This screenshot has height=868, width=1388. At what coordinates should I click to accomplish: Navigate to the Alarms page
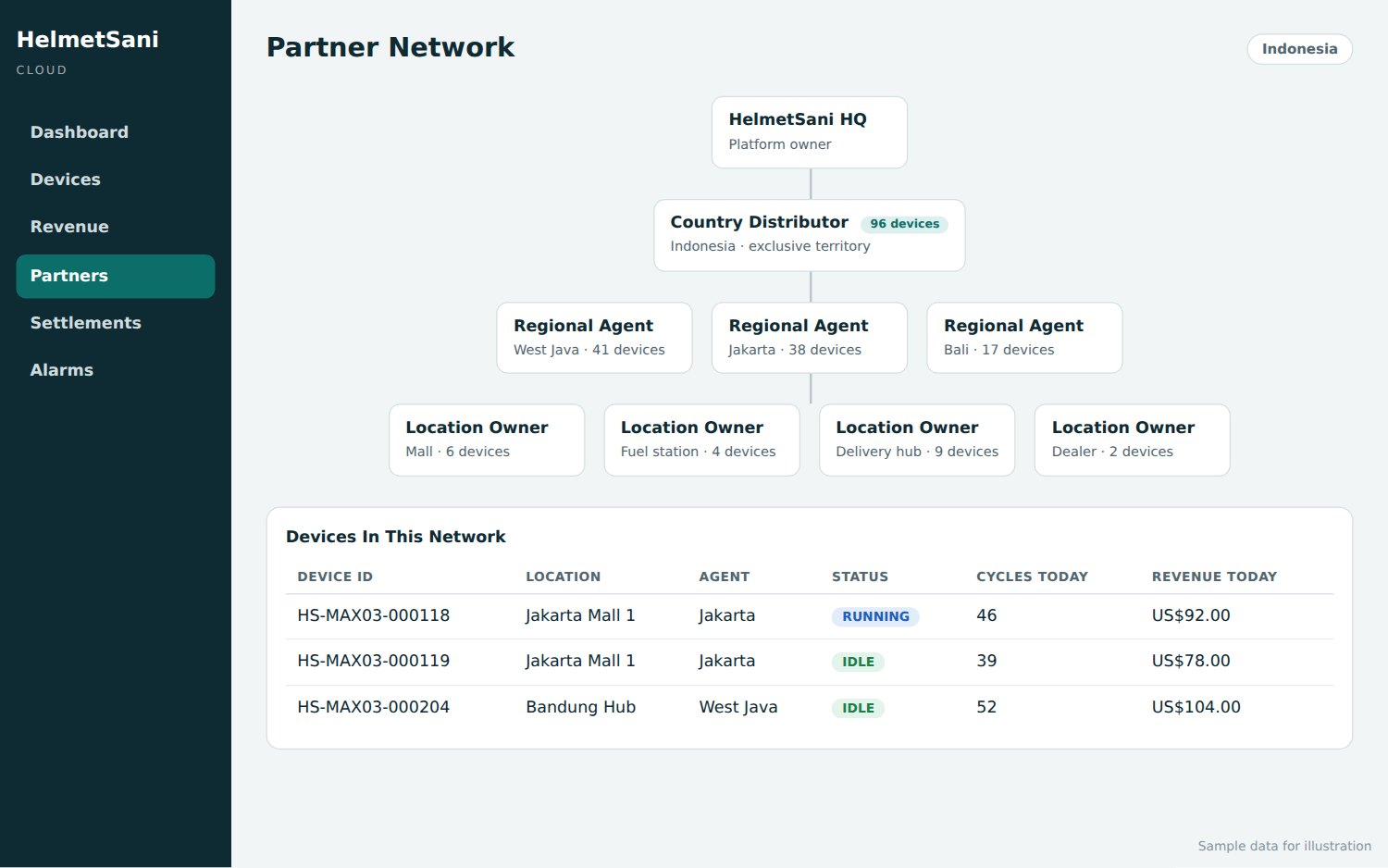coord(116,370)
